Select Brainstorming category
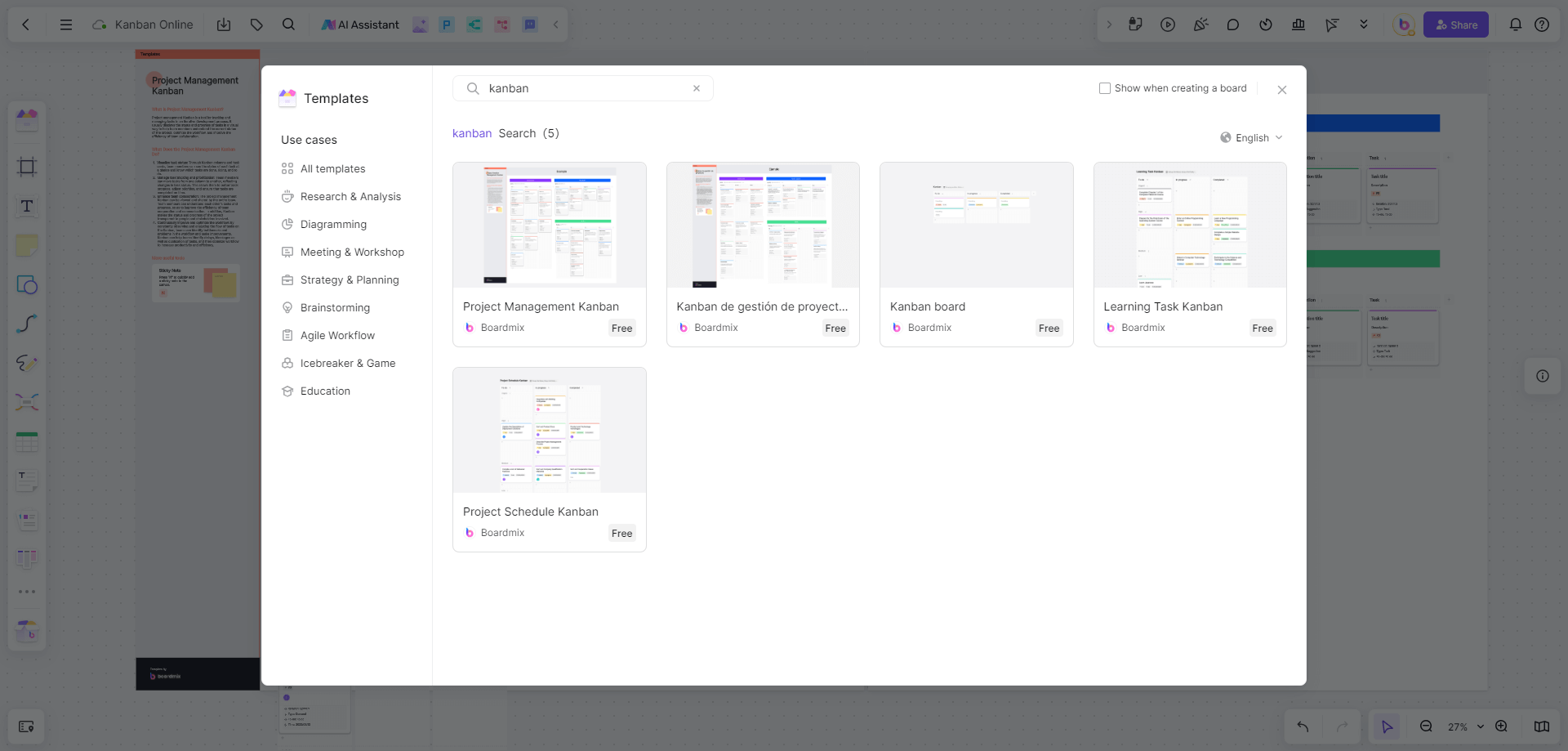Screen dimensions: 1568x751 [326, 308]
